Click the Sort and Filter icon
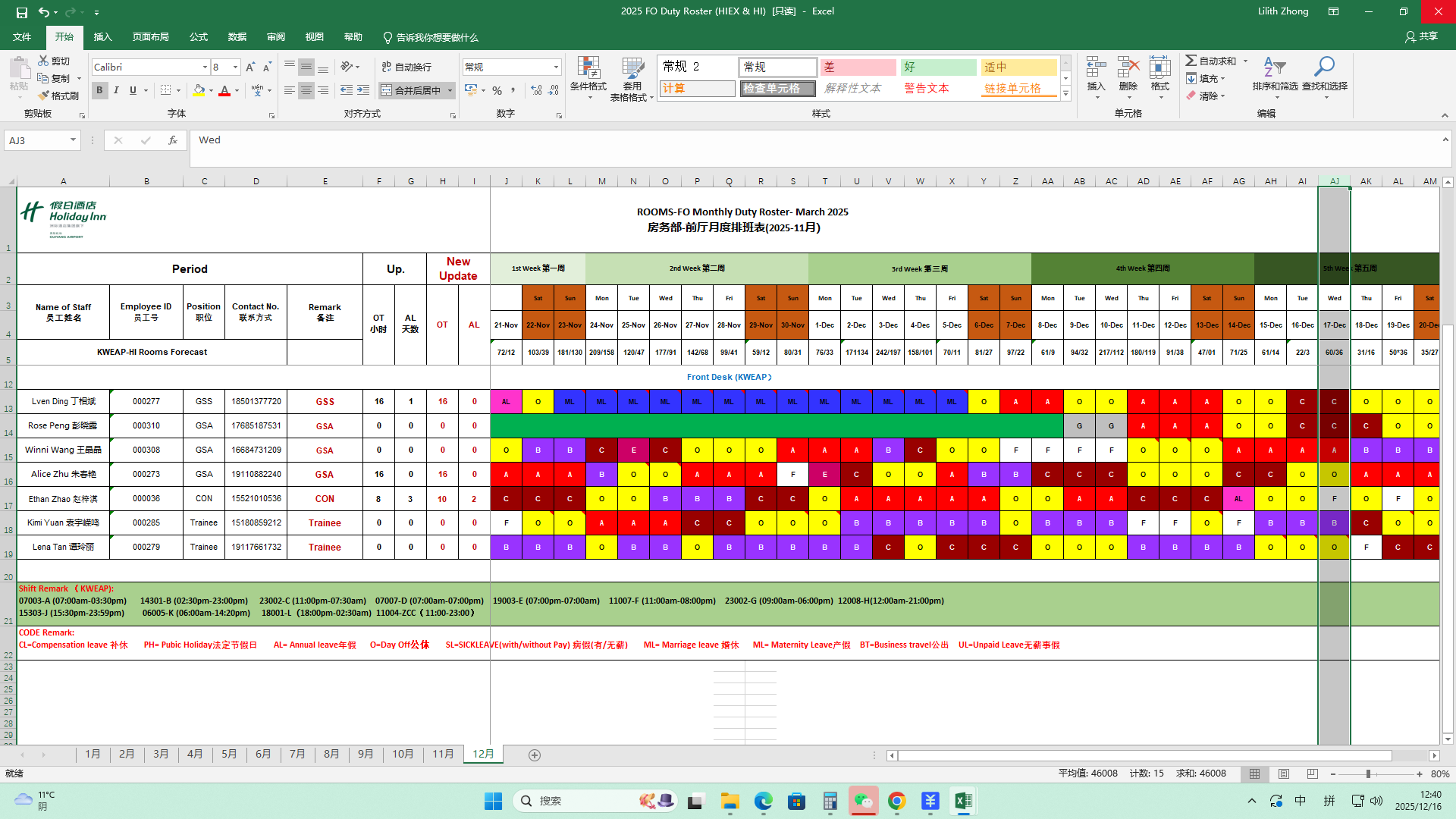 coord(1275,68)
